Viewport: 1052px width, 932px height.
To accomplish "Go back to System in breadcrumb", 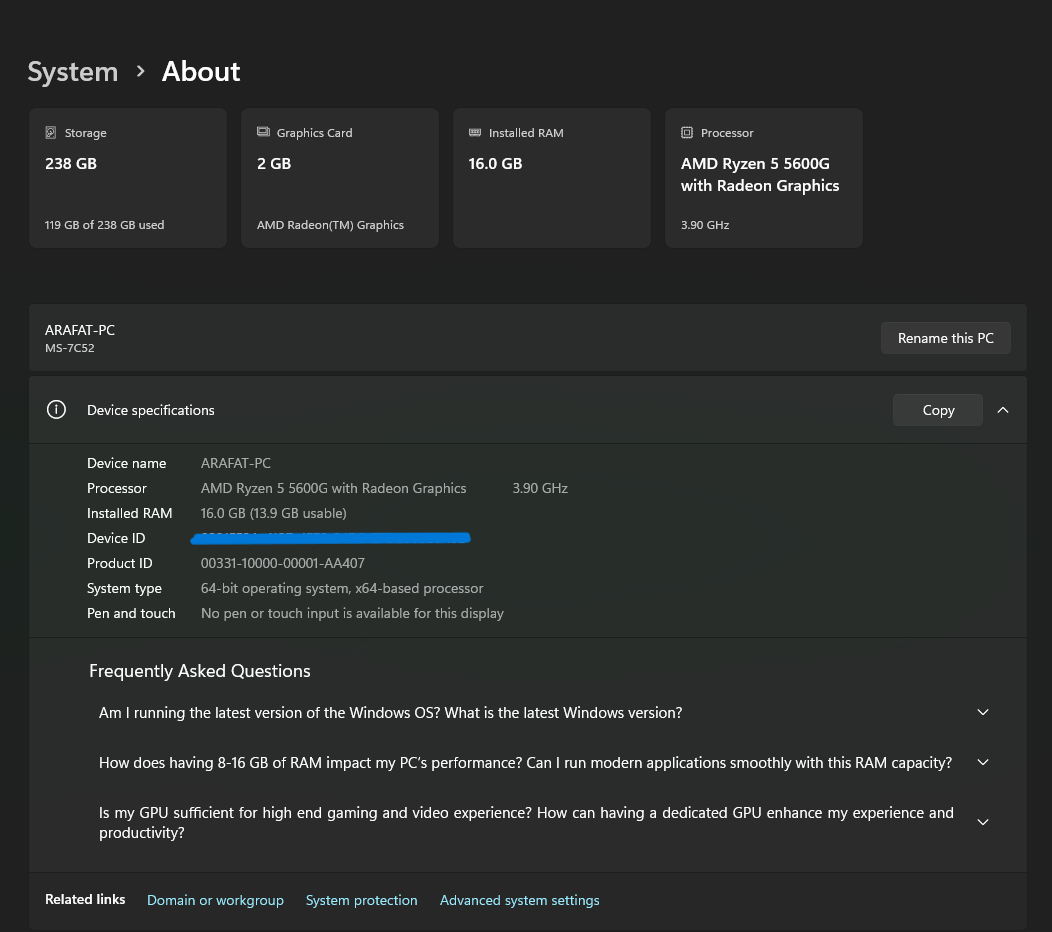I will (x=73, y=72).
